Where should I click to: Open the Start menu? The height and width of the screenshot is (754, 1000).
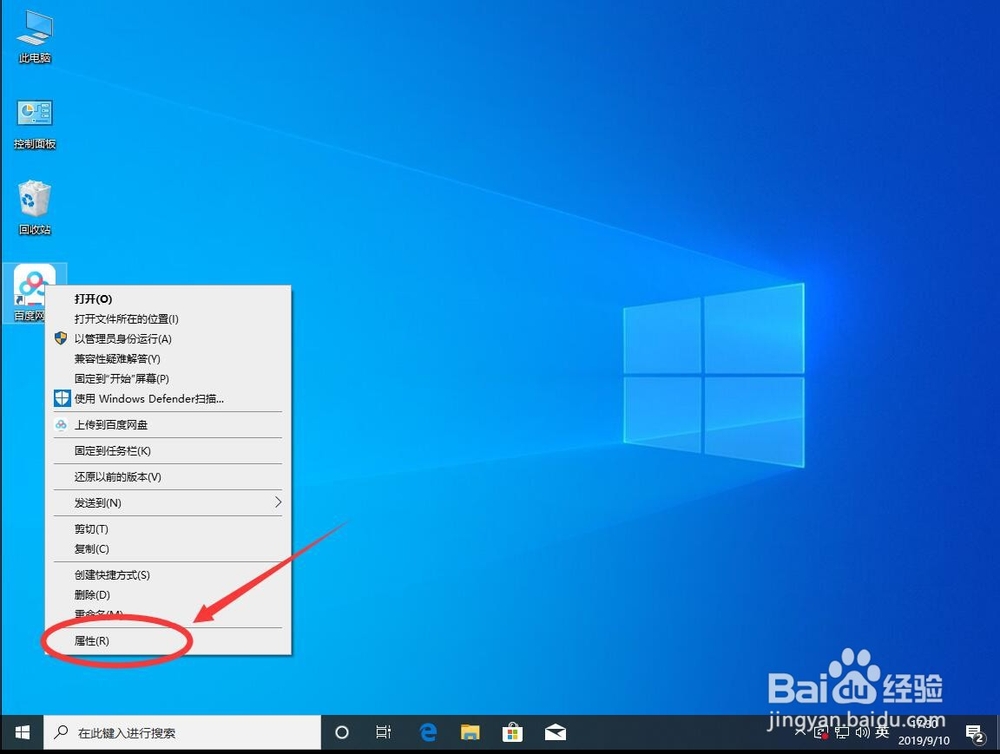point(20,732)
